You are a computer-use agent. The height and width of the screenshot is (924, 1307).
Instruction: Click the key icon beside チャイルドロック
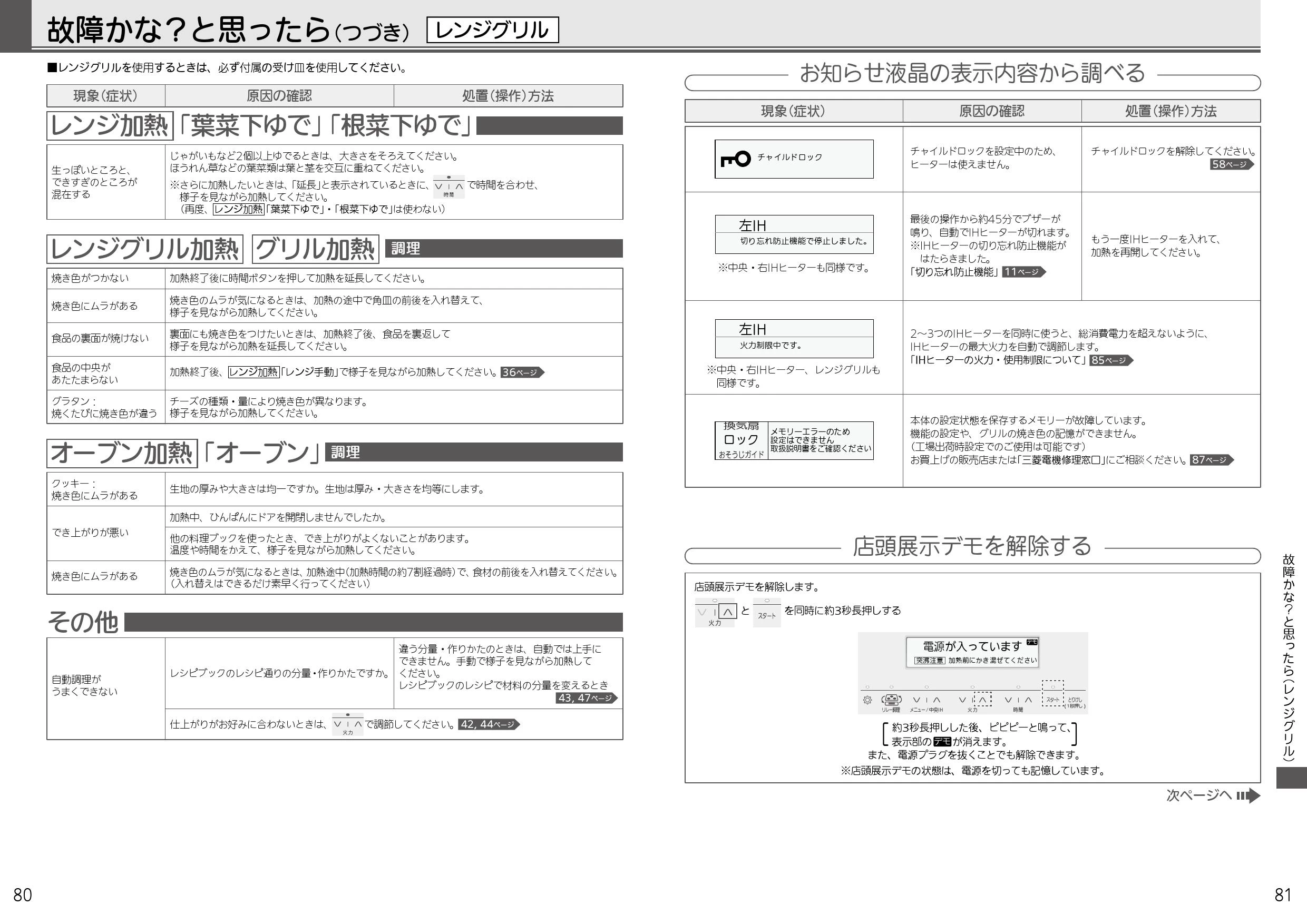click(x=736, y=159)
